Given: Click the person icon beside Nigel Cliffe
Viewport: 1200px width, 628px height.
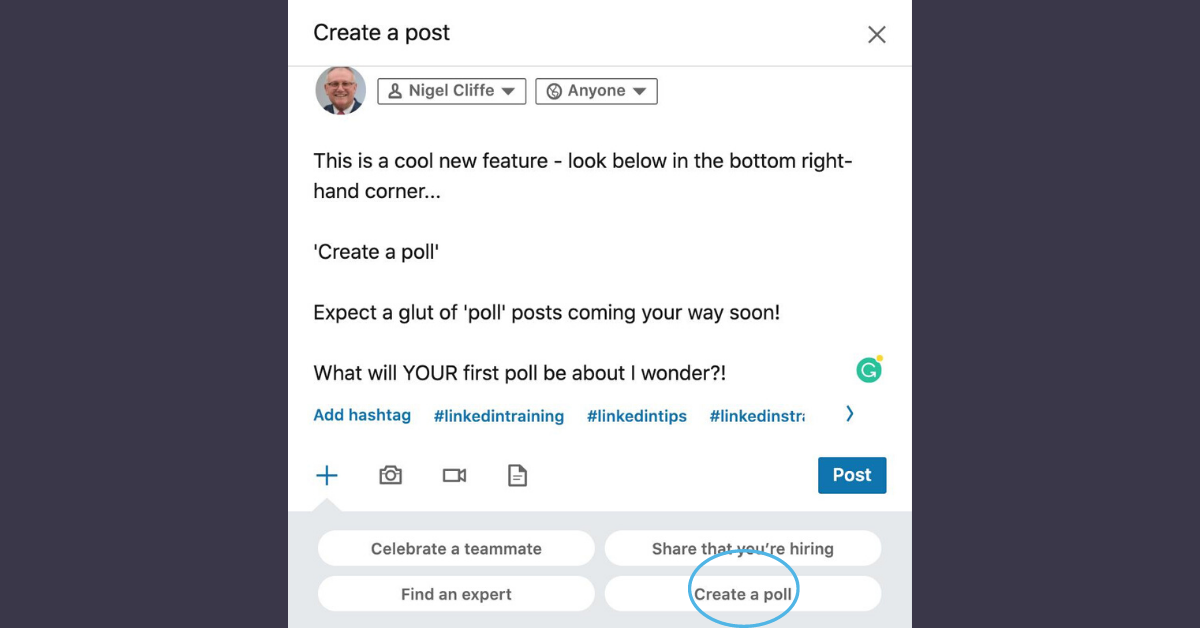Looking at the screenshot, I should 397,90.
